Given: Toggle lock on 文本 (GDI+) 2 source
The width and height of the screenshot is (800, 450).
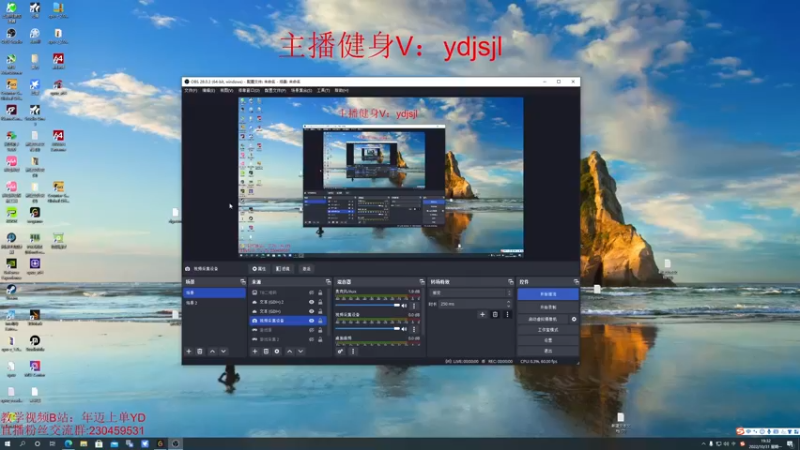Looking at the screenshot, I should click(x=320, y=302).
